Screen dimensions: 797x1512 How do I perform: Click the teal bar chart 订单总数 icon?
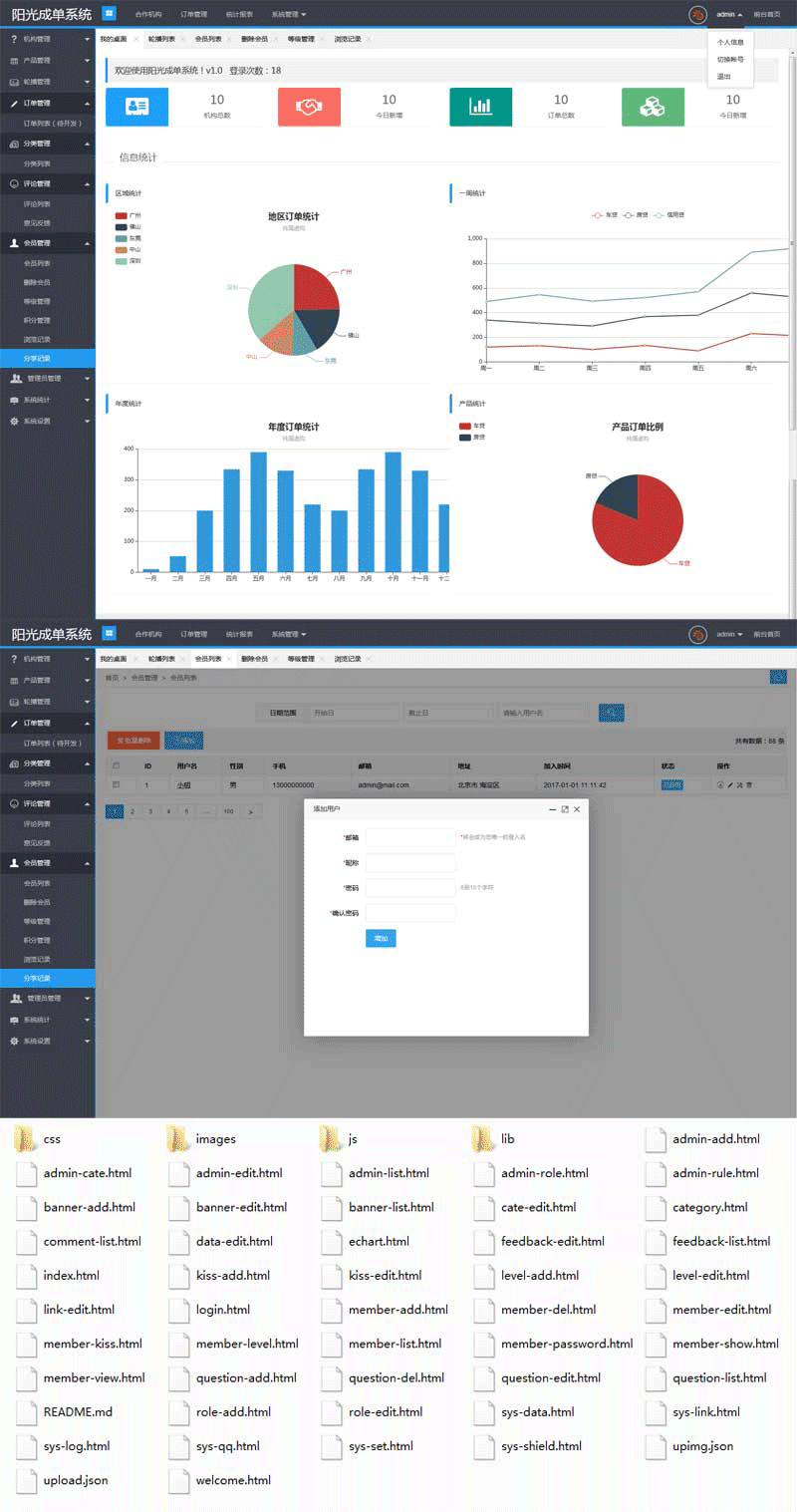[x=480, y=107]
